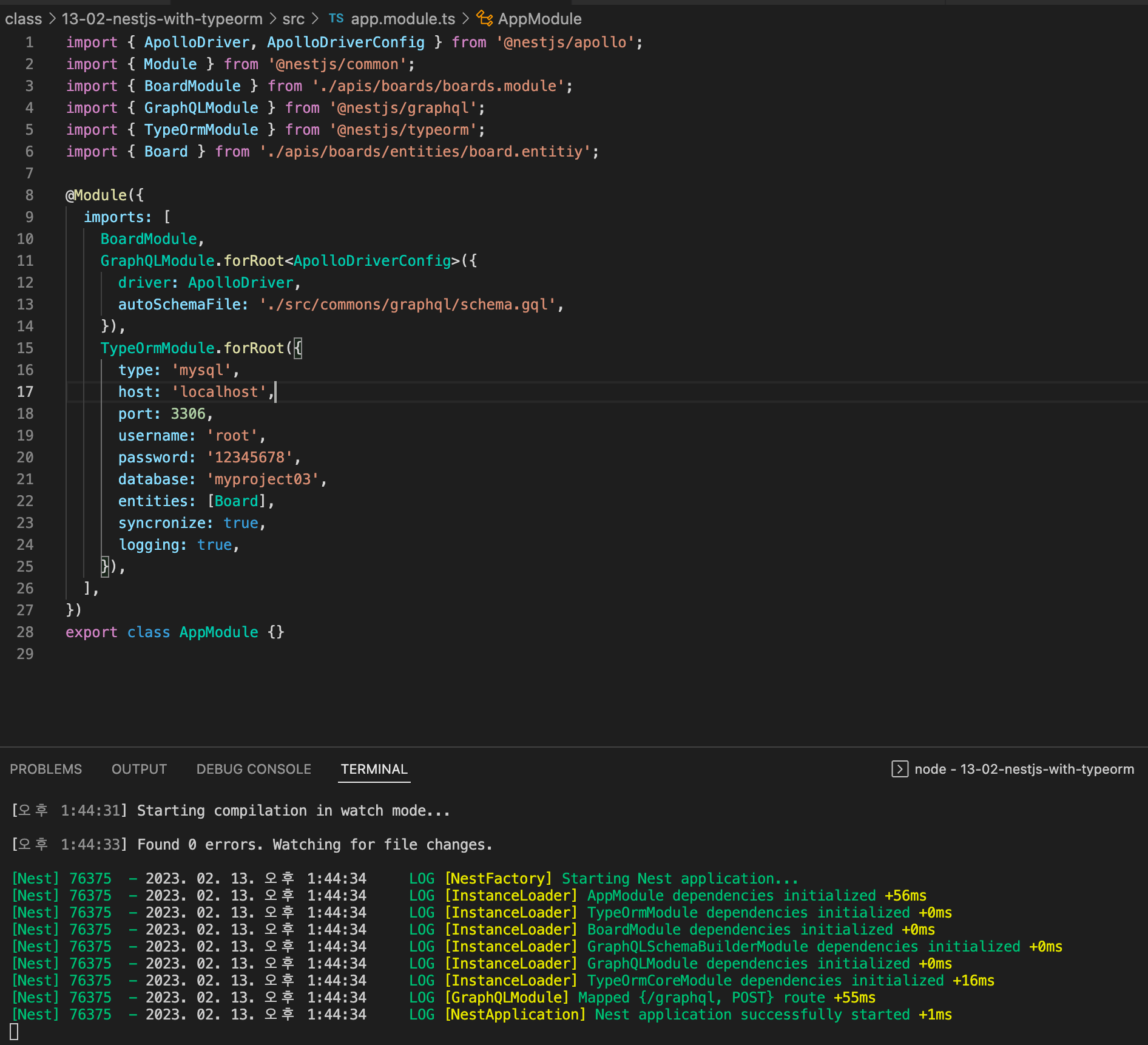
Task: Click 'BoardModule' in the imports array
Action: (149, 238)
